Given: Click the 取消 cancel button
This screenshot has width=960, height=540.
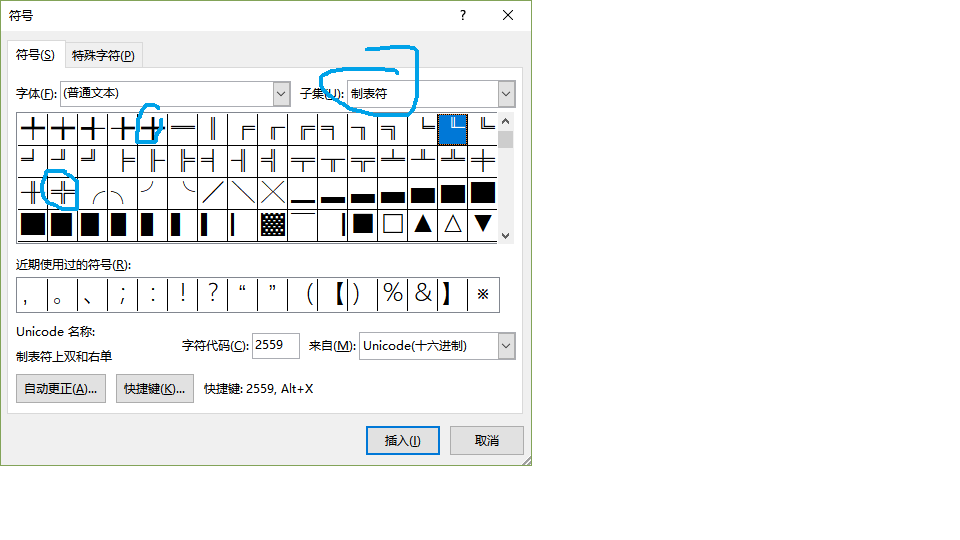Looking at the screenshot, I should tap(487, 440).
